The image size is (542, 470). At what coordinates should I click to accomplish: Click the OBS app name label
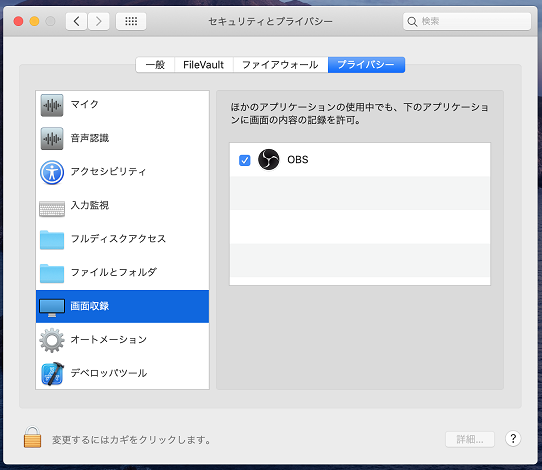coord(298,160)
